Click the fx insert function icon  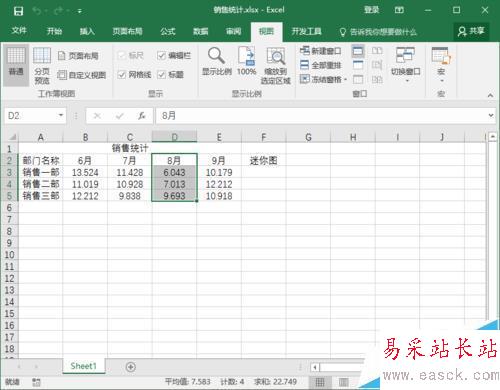[x=142, y=116]
